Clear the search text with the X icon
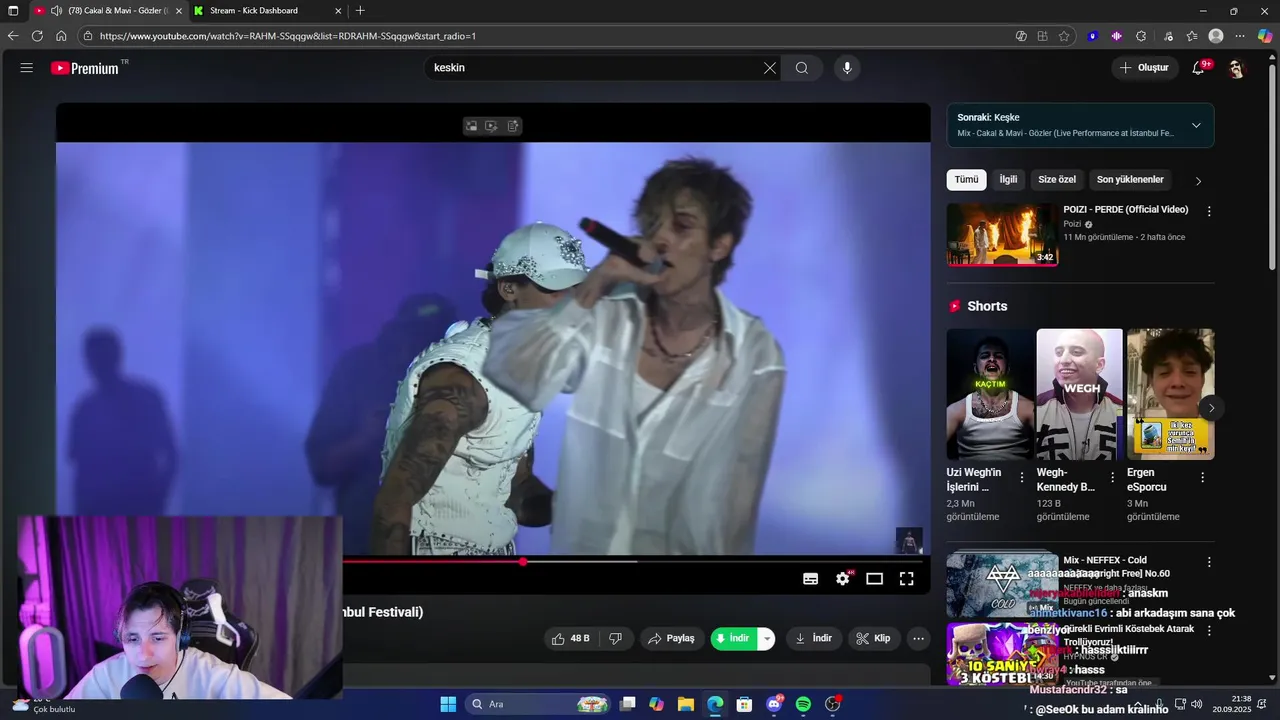1280x720 pixels. (x=770, y=68)
